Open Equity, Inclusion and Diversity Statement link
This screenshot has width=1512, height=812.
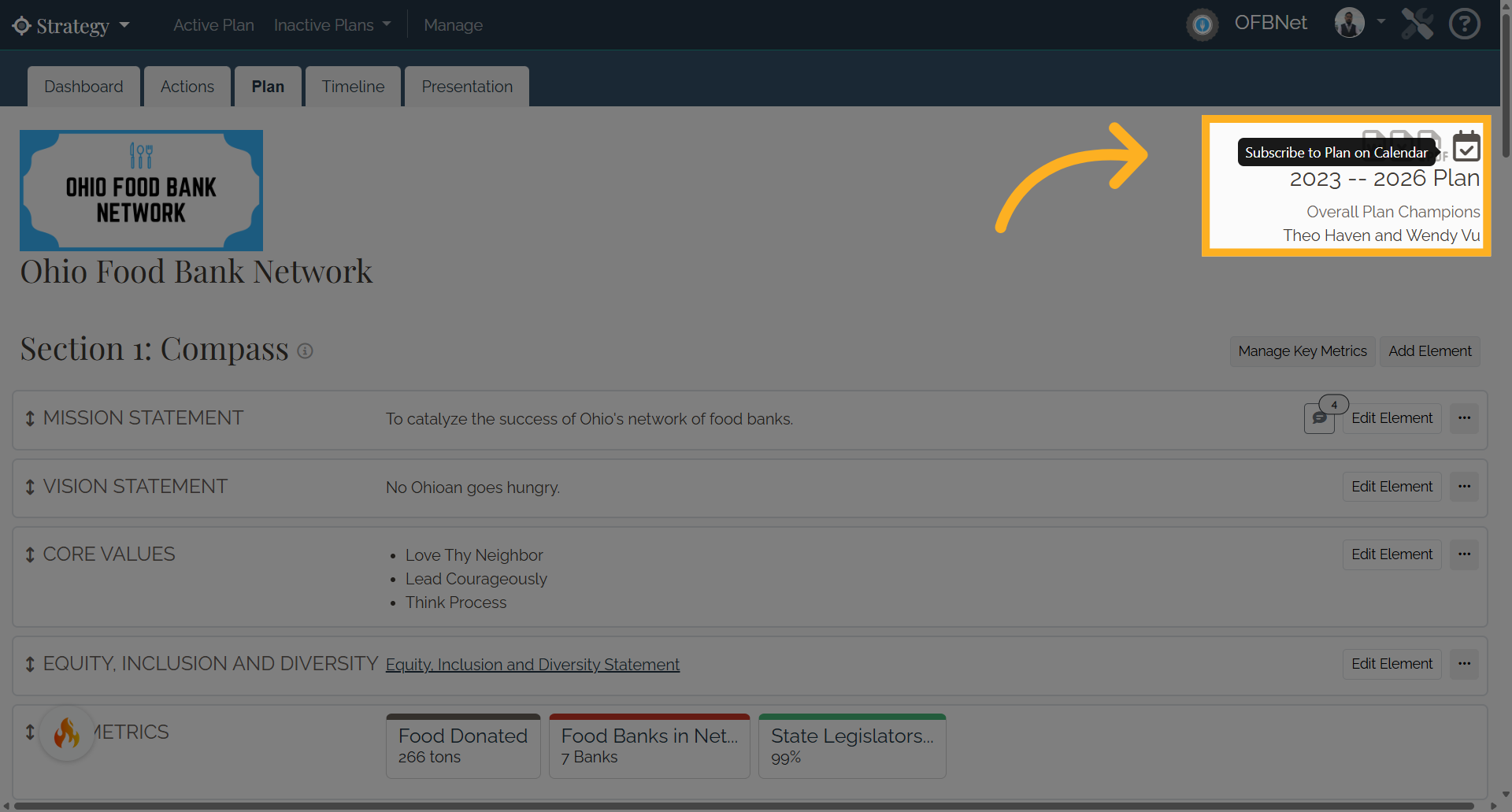532,665
